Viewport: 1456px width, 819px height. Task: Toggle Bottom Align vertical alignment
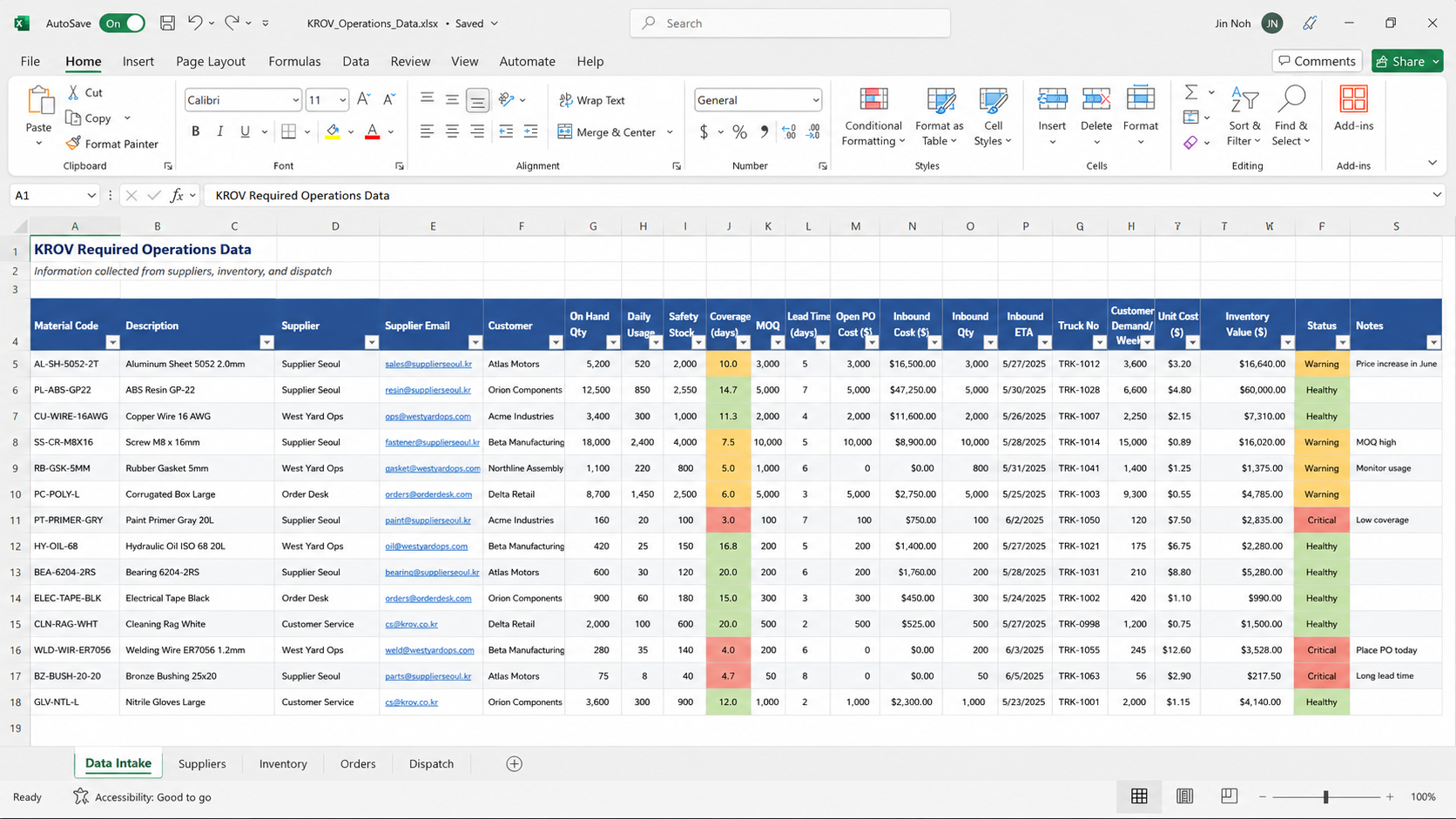point(477,100)
